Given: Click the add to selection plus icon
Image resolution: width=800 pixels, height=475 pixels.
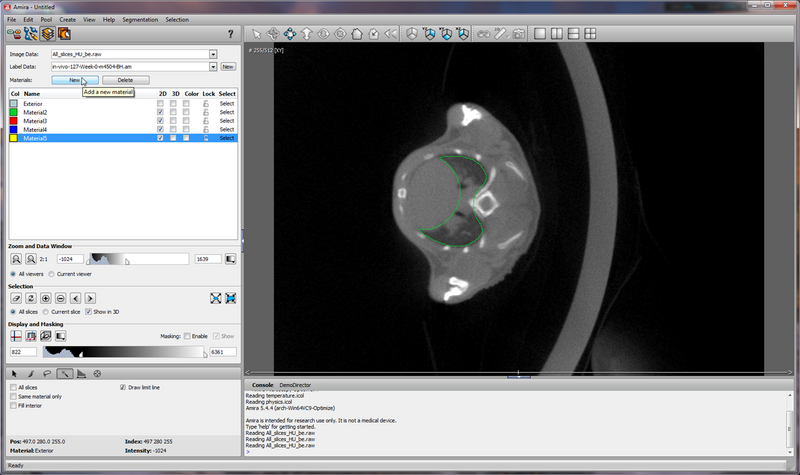Looking at the screenshot, I should 46,298.
